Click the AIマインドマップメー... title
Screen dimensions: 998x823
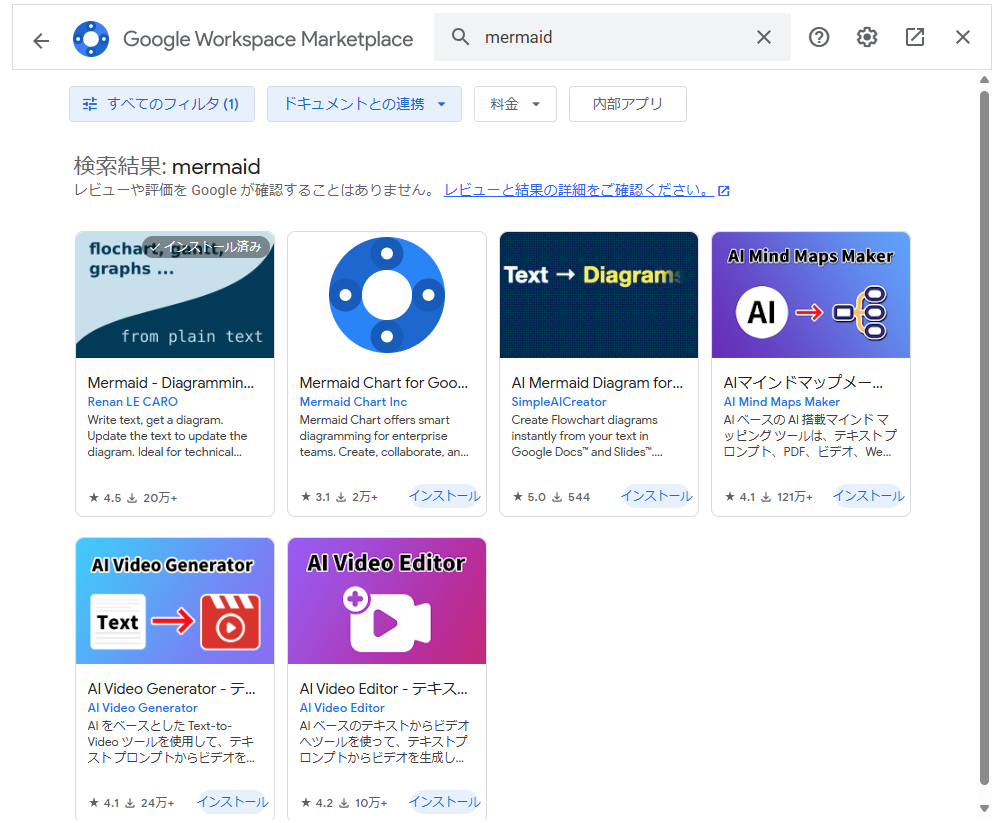[x=803, y=383]
